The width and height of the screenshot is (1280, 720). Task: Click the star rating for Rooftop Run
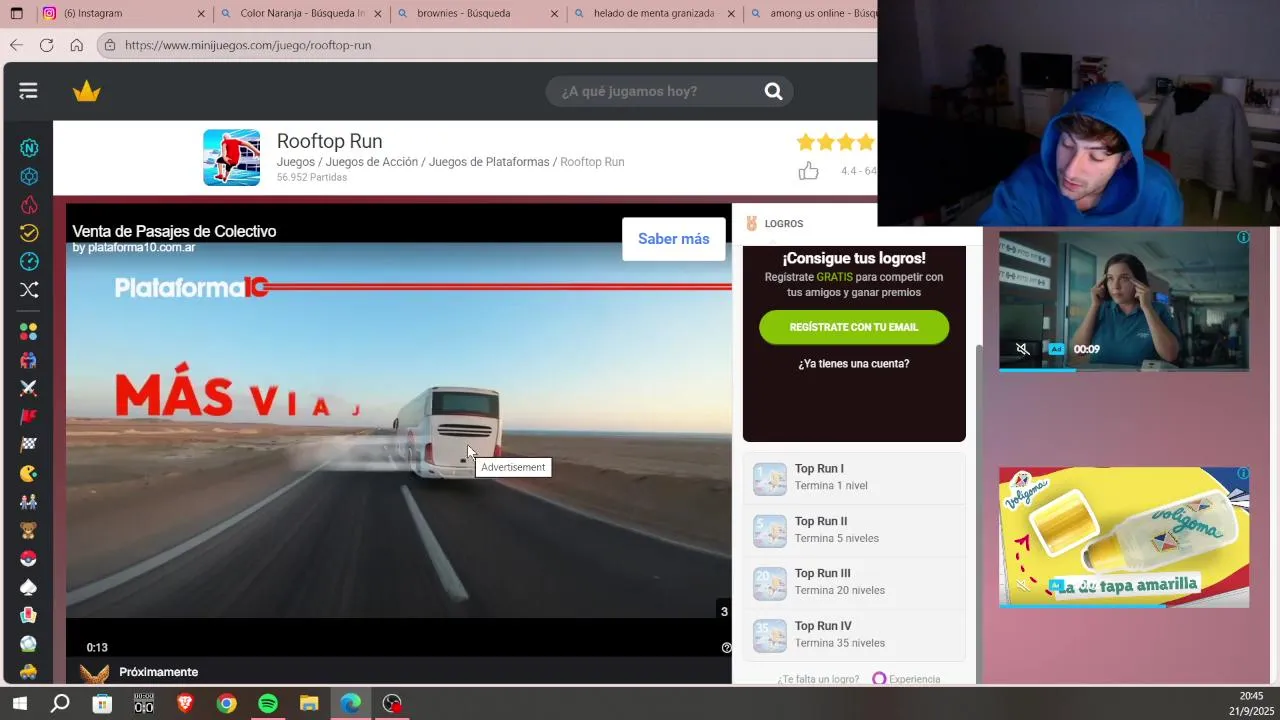pos(836,143)
